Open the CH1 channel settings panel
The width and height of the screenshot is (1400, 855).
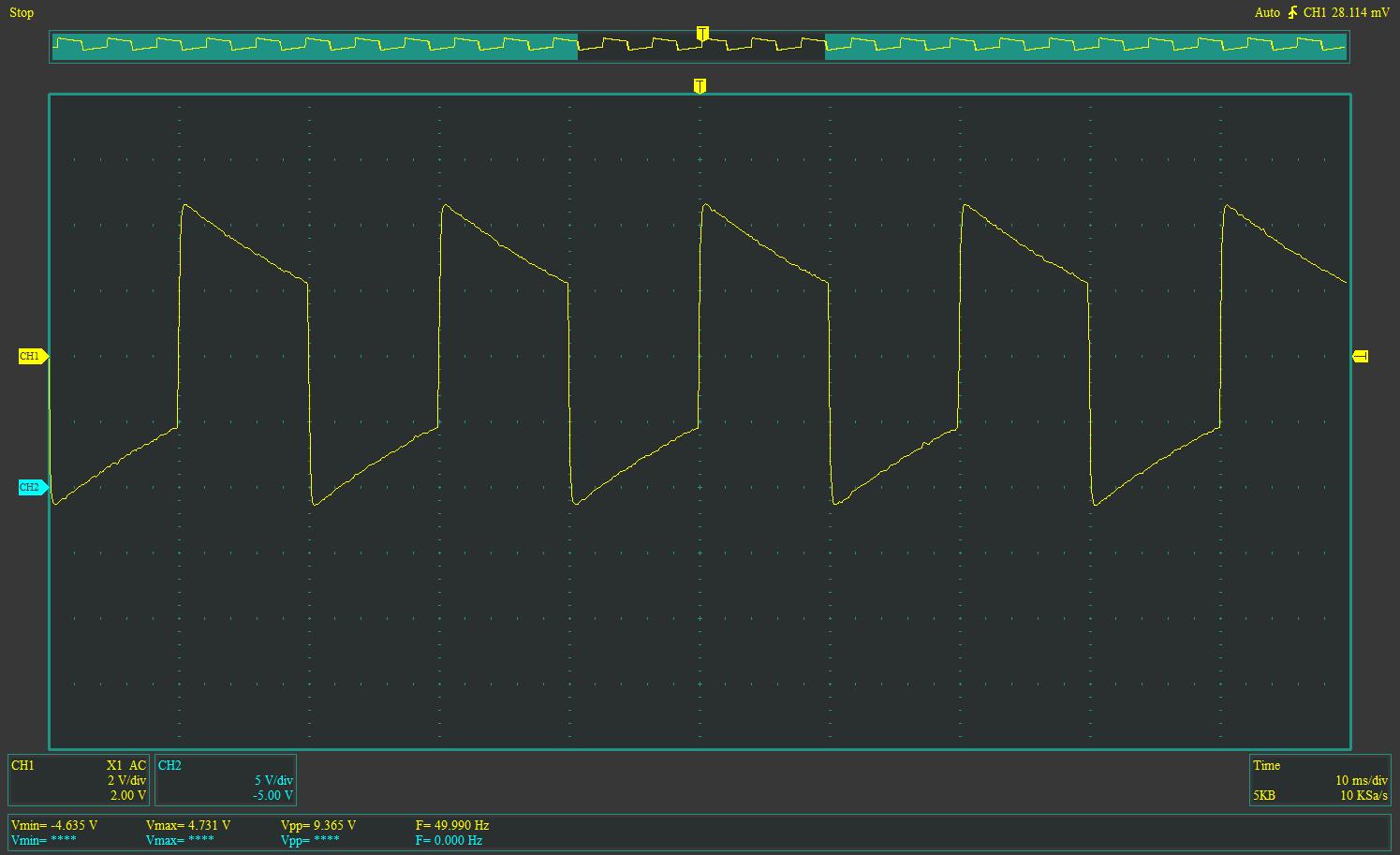[80, 780]
